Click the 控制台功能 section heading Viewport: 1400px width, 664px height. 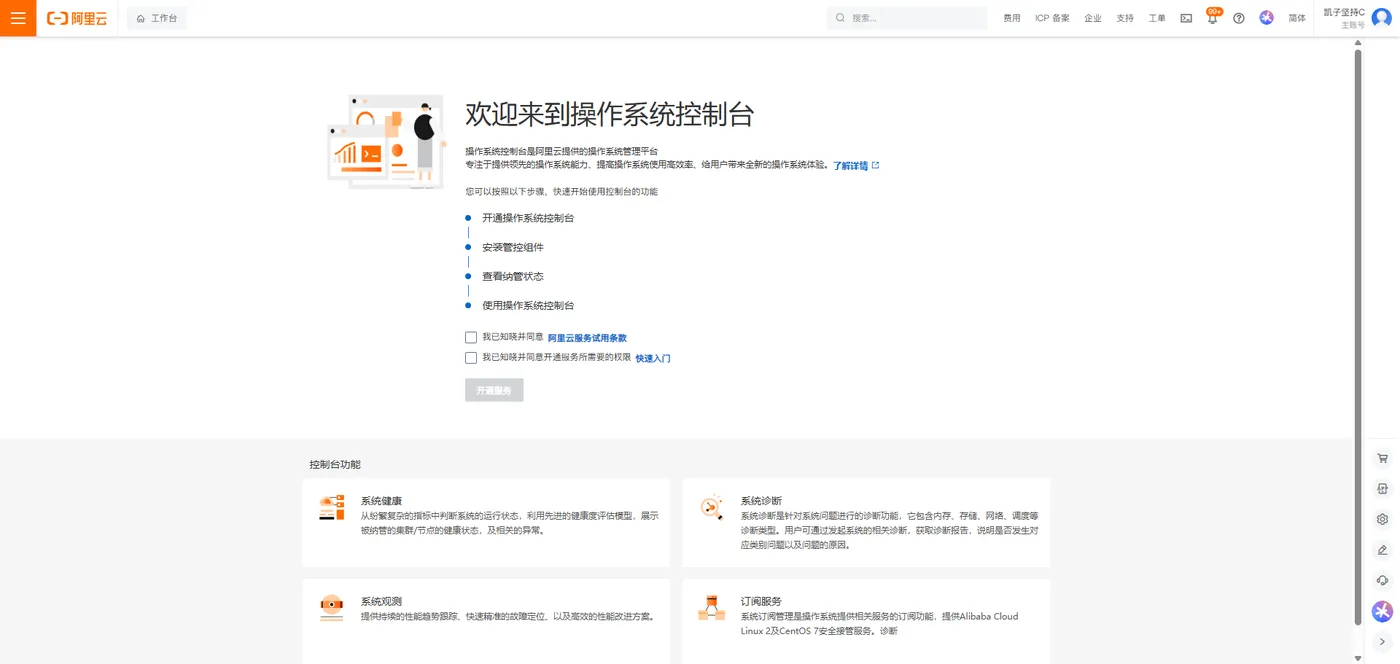point(335,465)
